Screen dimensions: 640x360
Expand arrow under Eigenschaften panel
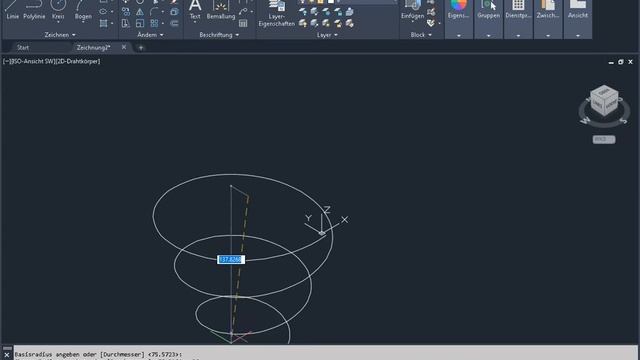coord(459,36)
